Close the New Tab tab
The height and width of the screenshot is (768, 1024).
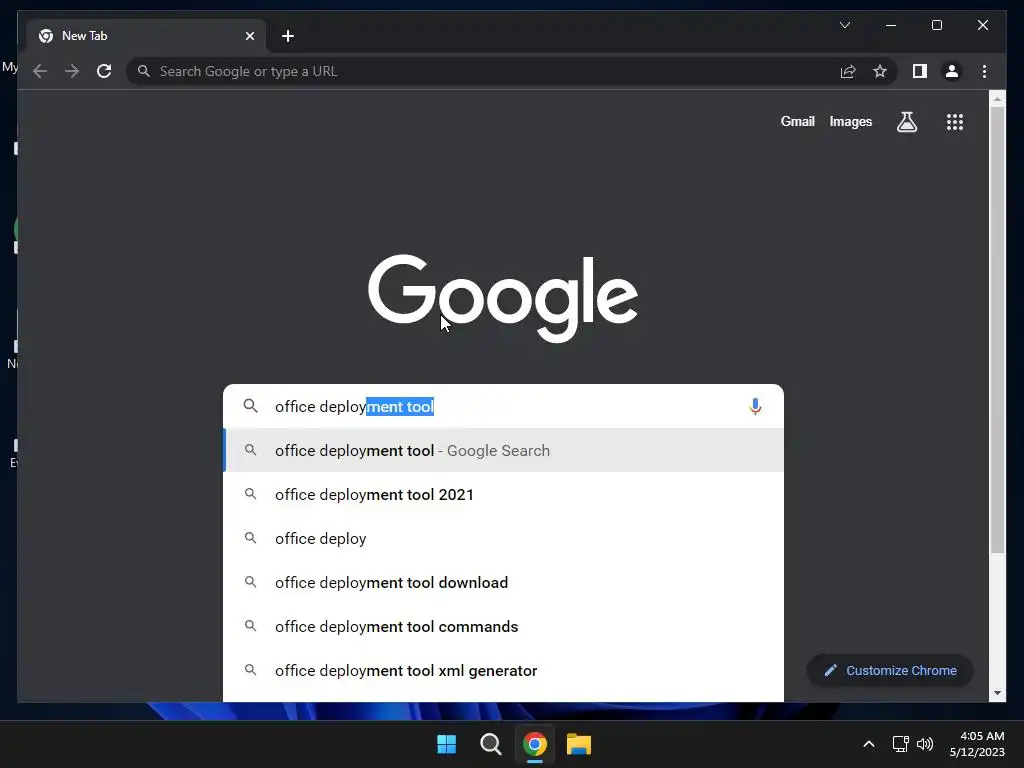pos(249,36)
